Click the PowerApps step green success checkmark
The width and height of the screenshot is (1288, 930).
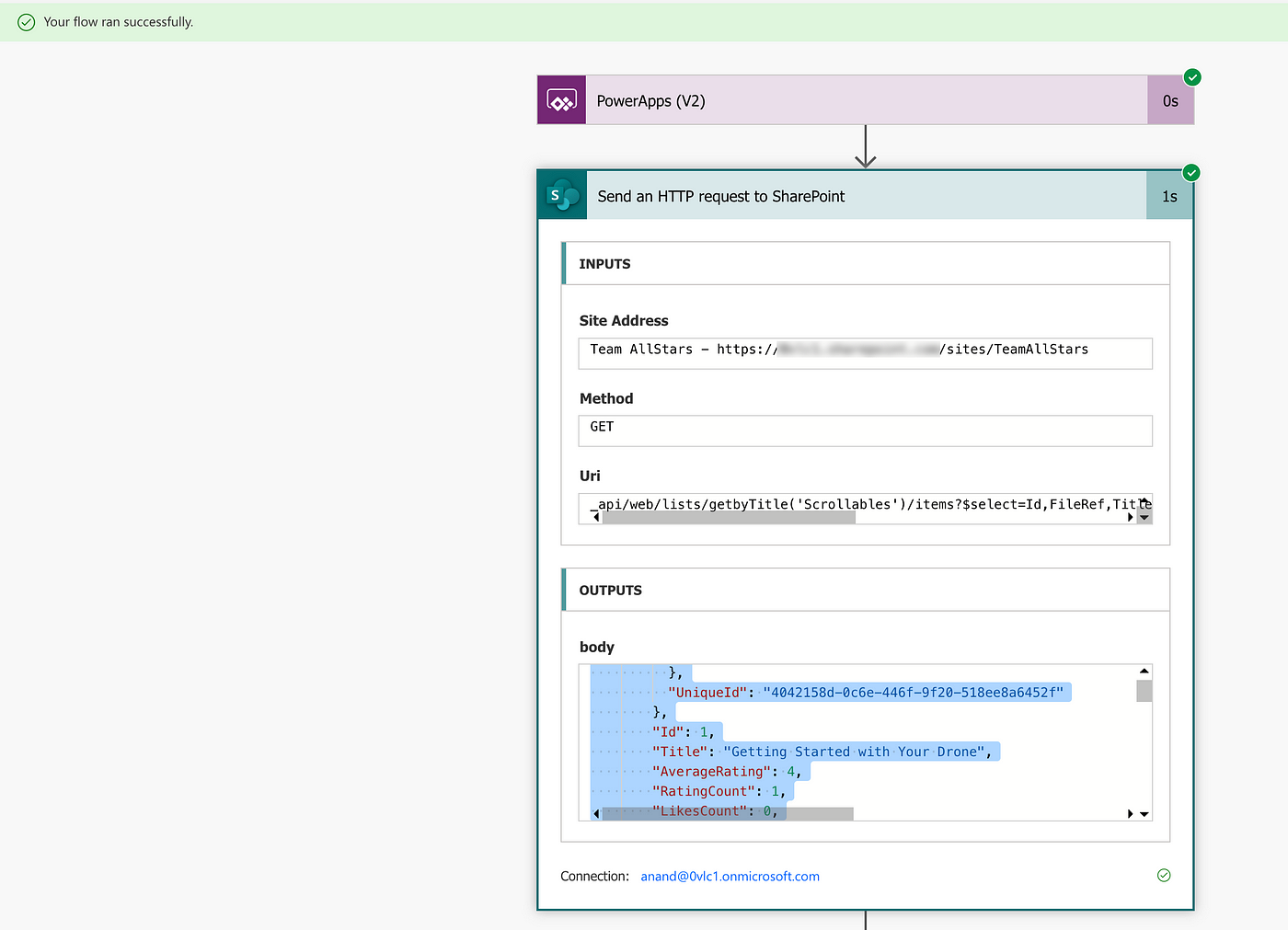[1192, 77]
